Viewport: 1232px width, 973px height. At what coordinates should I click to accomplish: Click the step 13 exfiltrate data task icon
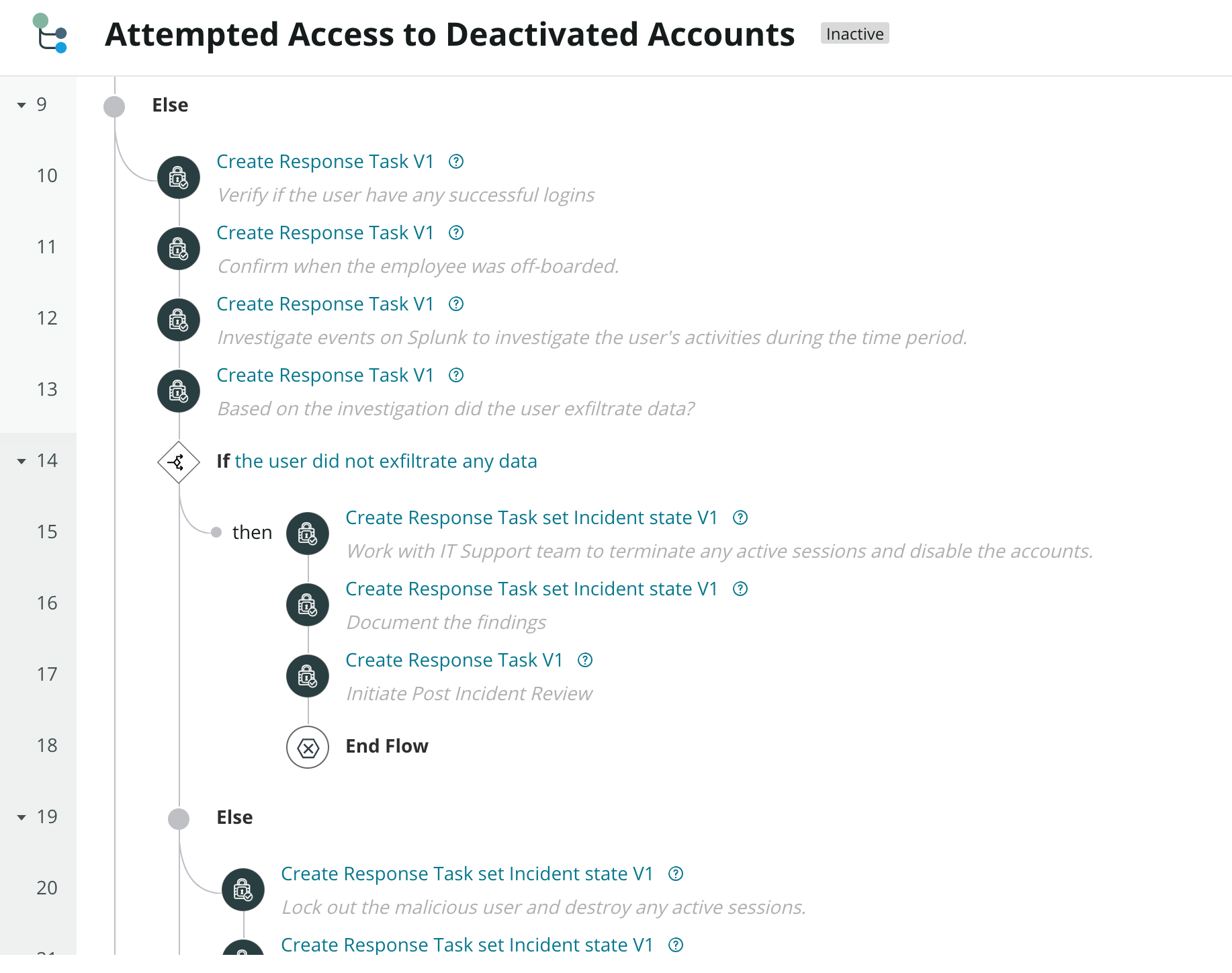pyautogui.click(x=179, y=391)
